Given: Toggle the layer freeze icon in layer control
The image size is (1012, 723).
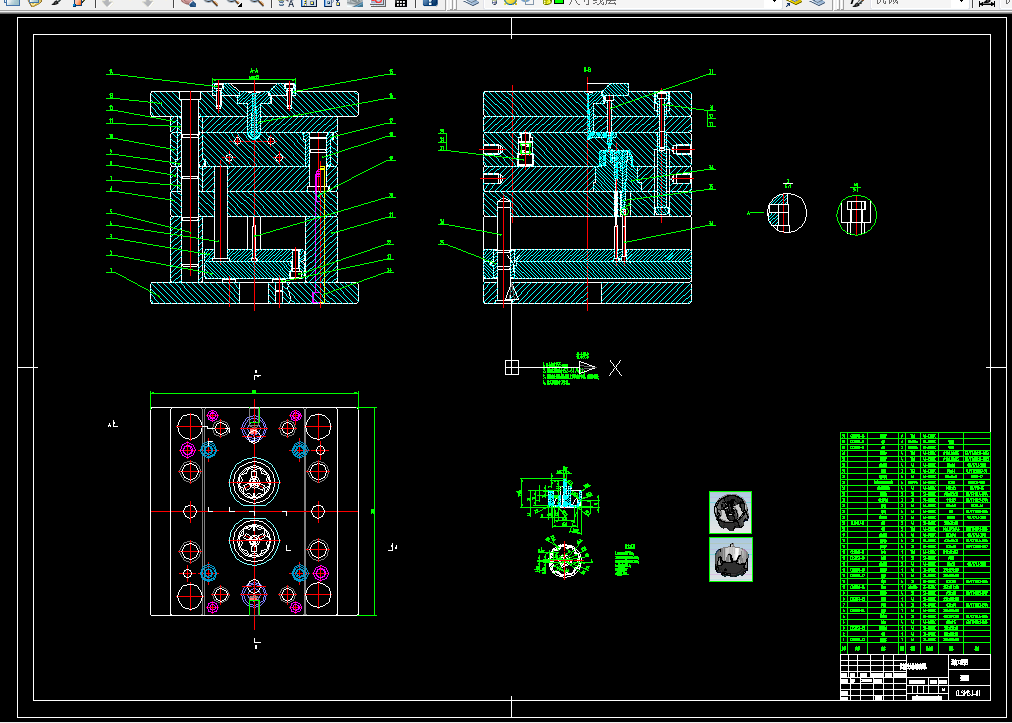Looking at the screenshot, I should click(x=510, y=2).
